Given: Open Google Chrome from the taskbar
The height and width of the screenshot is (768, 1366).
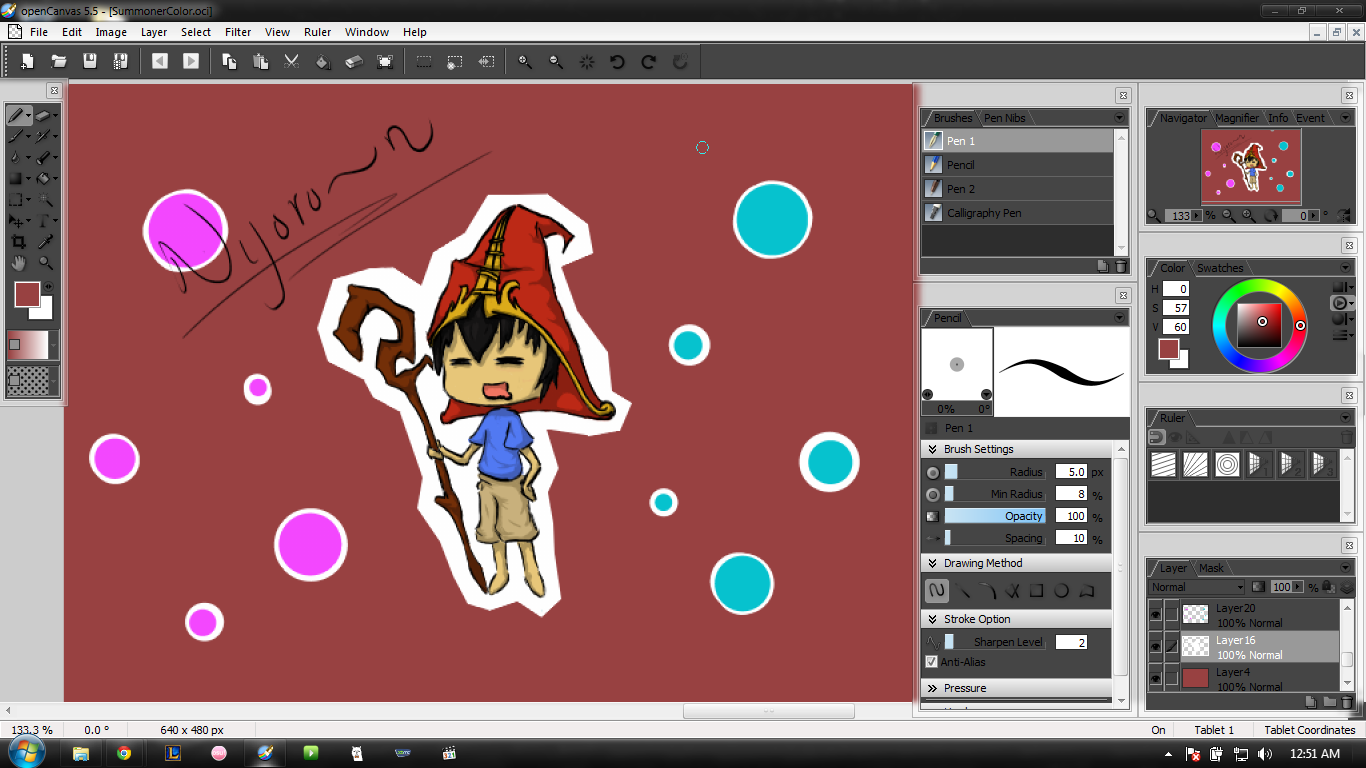Looking at the screenshot, I should (124, 753).
